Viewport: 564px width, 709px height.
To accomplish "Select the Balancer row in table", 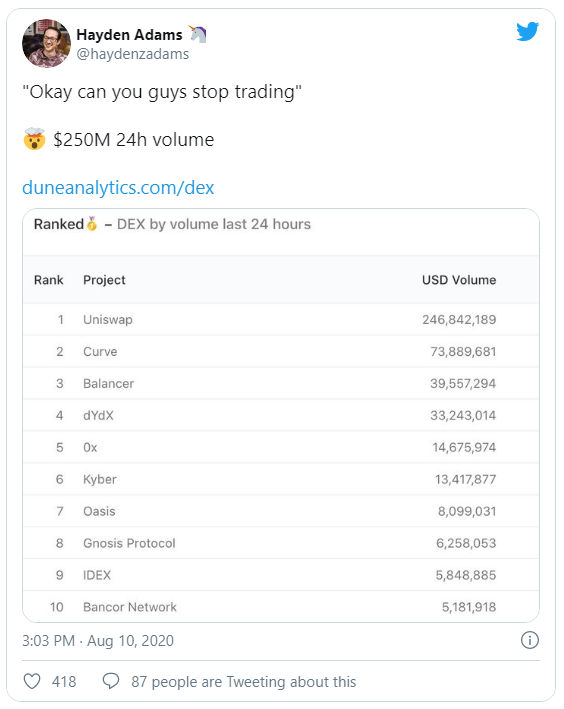I will tap(281, 383).
